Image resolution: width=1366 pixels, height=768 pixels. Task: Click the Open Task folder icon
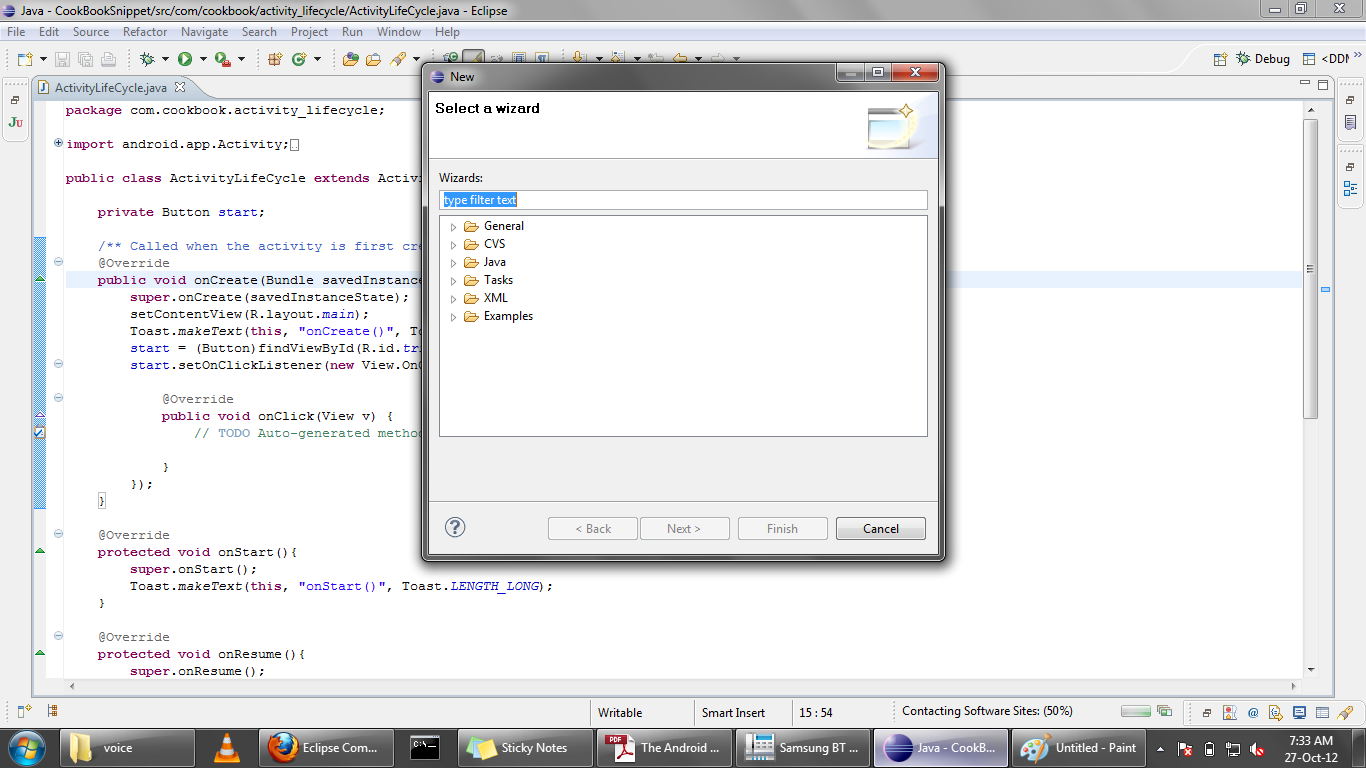point(373,59)
